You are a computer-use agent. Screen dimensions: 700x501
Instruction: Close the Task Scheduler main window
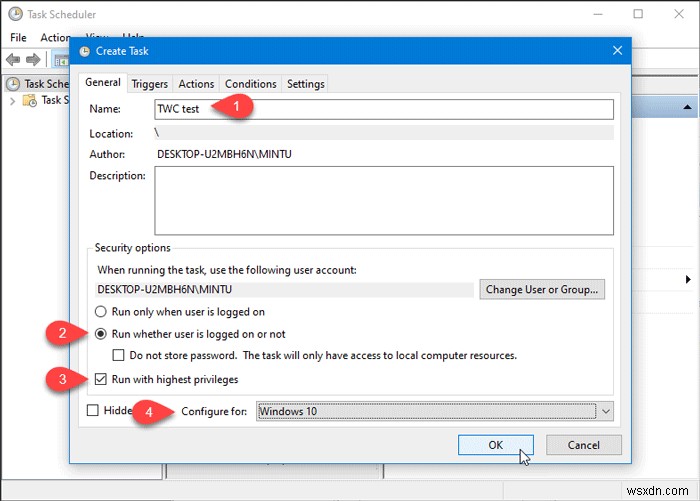click(679, 14)
